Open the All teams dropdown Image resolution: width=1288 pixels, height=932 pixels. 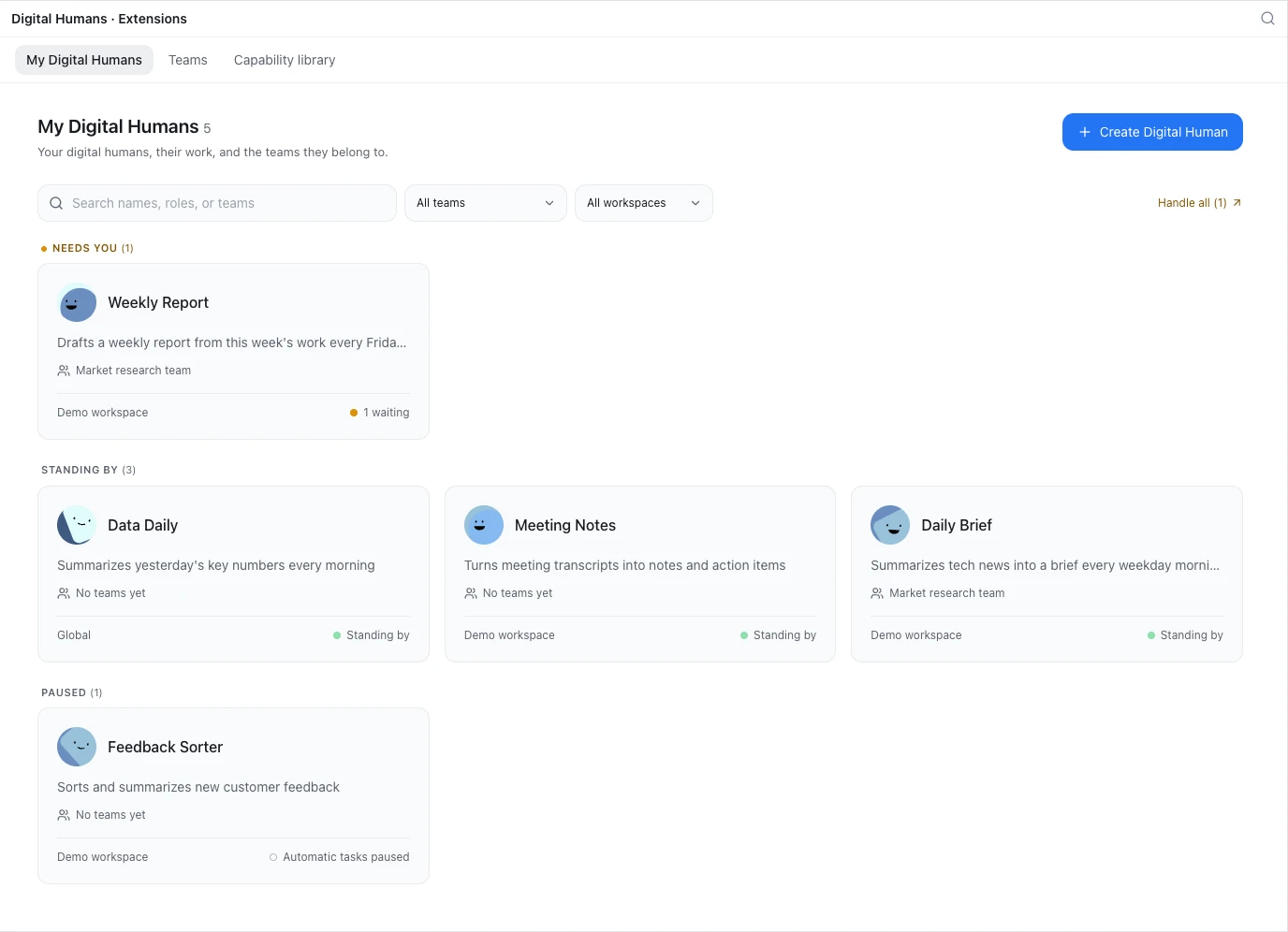click(x=486, y=203)
